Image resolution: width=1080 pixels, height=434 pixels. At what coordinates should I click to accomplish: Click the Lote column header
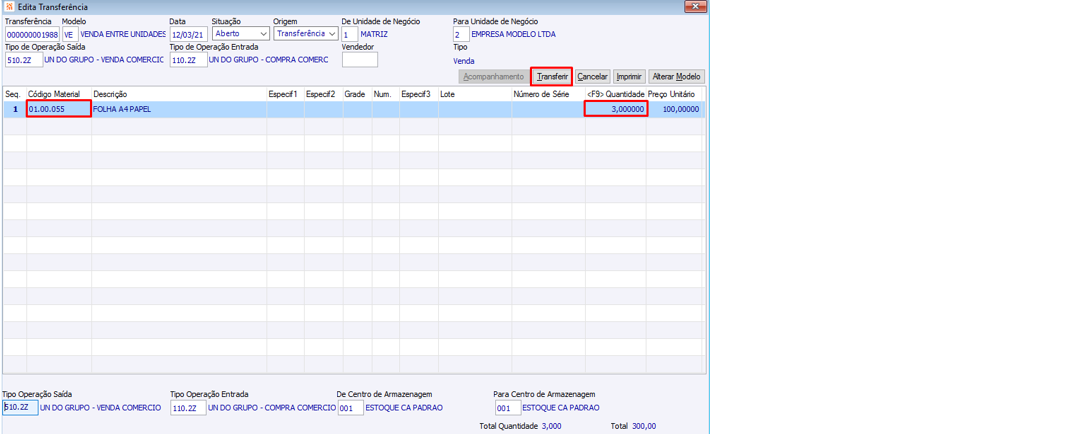click(475, 94)
